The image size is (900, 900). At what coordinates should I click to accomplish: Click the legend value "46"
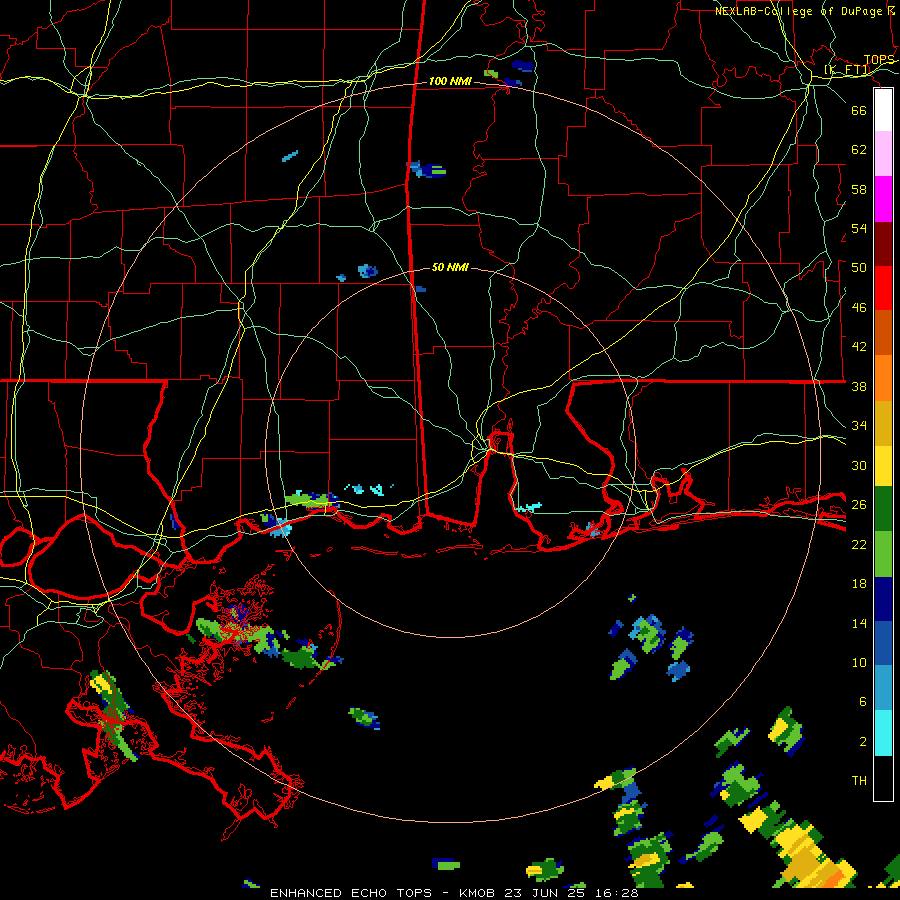coord(859,308)
